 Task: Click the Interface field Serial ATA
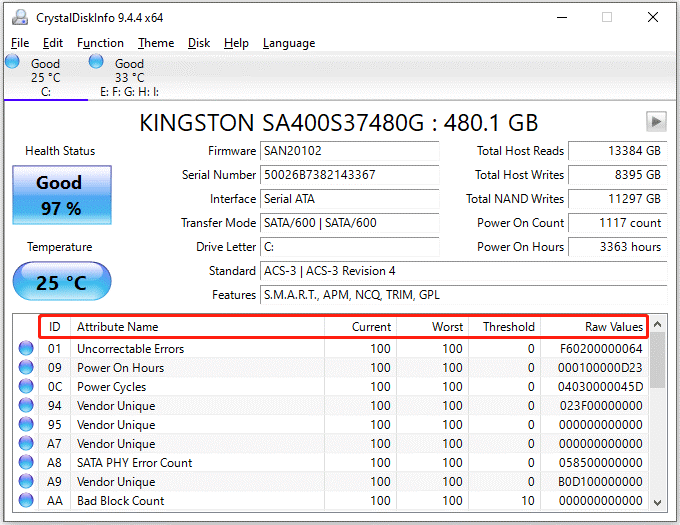350,199
